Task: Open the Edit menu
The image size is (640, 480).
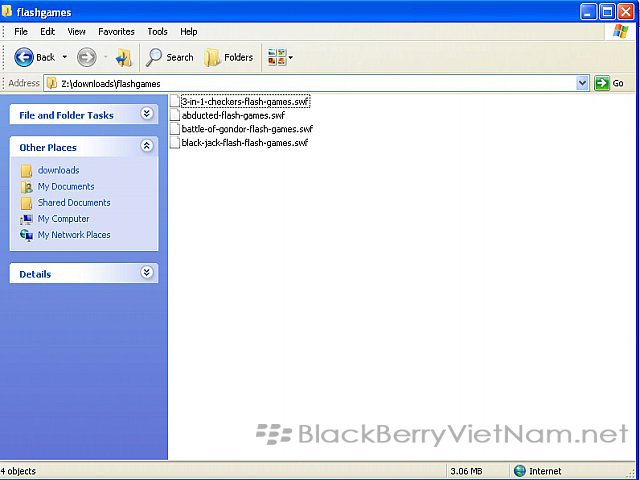Action: pos(47,31)
